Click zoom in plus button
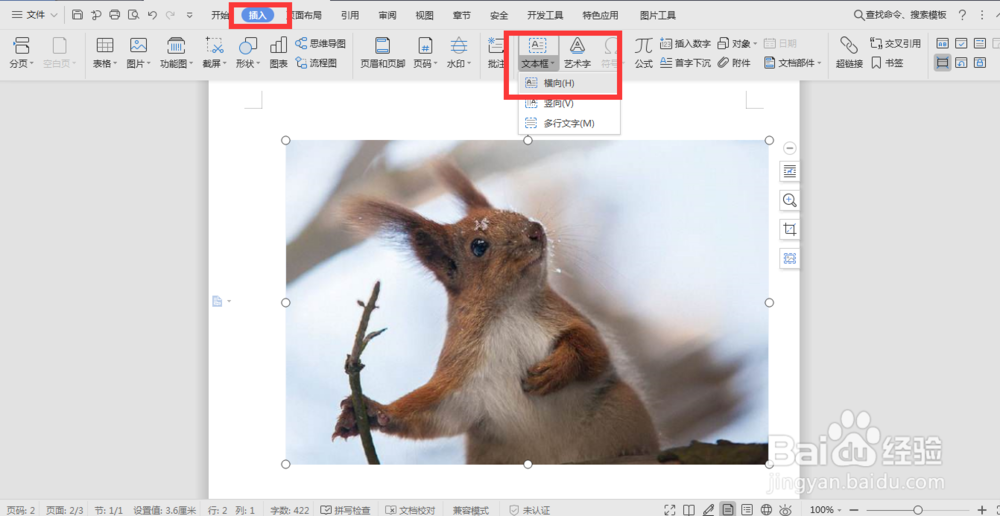 coord(982,510)
